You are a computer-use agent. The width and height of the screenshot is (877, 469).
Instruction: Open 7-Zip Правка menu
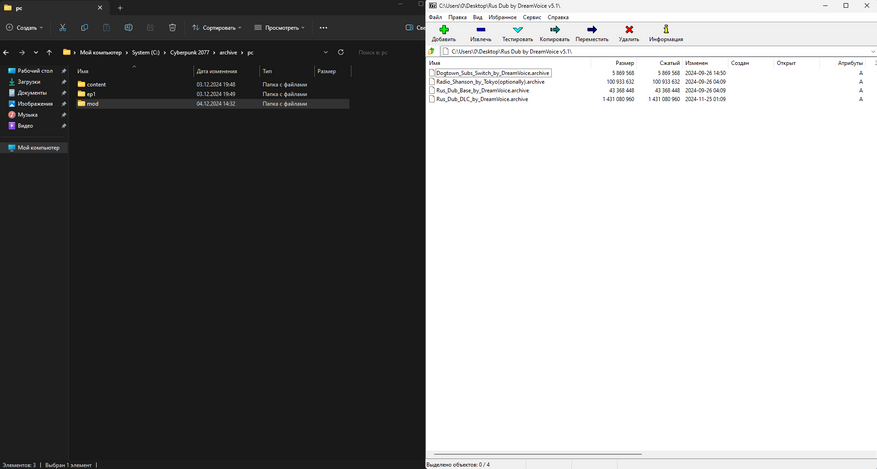pos(458,17)
